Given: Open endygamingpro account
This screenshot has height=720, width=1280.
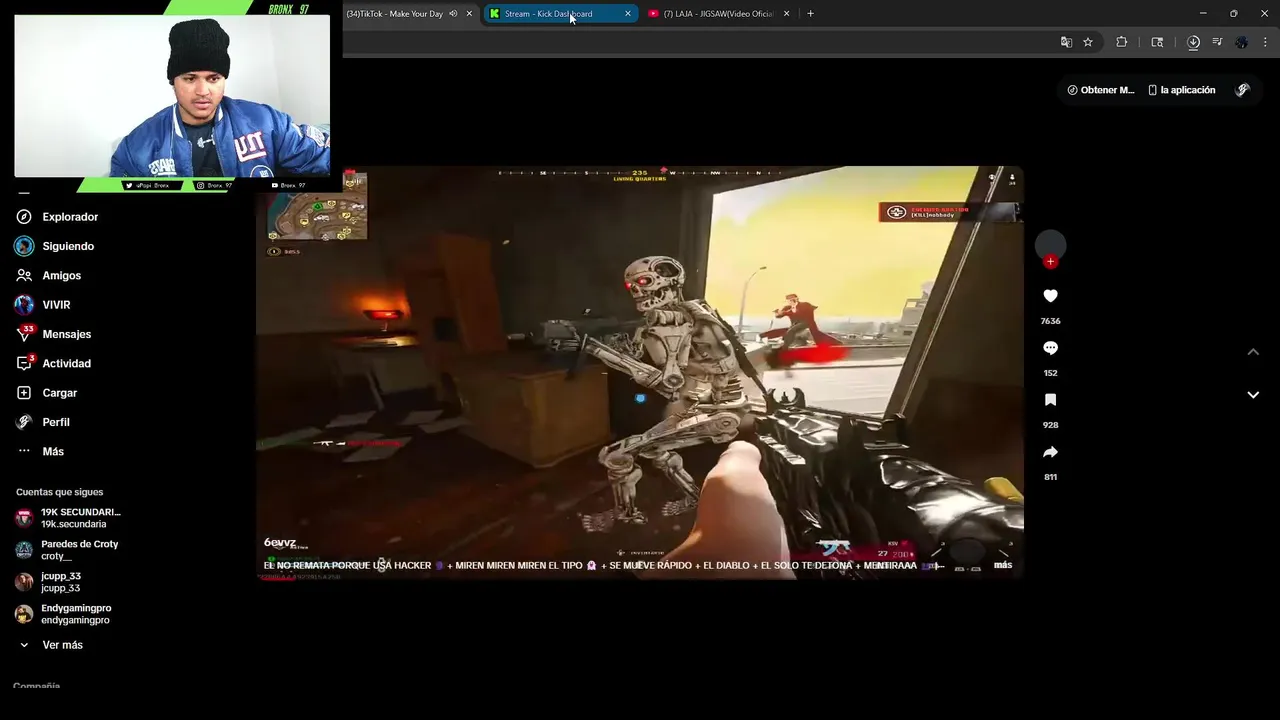Looking at the screenshot, I should pyautogui.click(x=63, y=614).
